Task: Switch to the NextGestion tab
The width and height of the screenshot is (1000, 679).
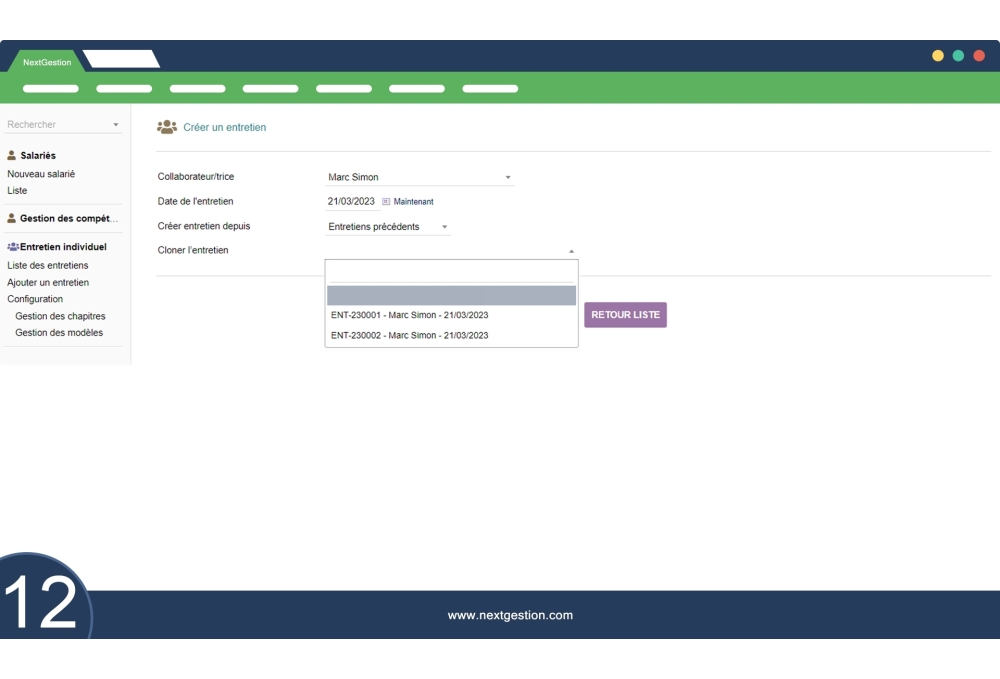Action: click(x=47, y=62)
